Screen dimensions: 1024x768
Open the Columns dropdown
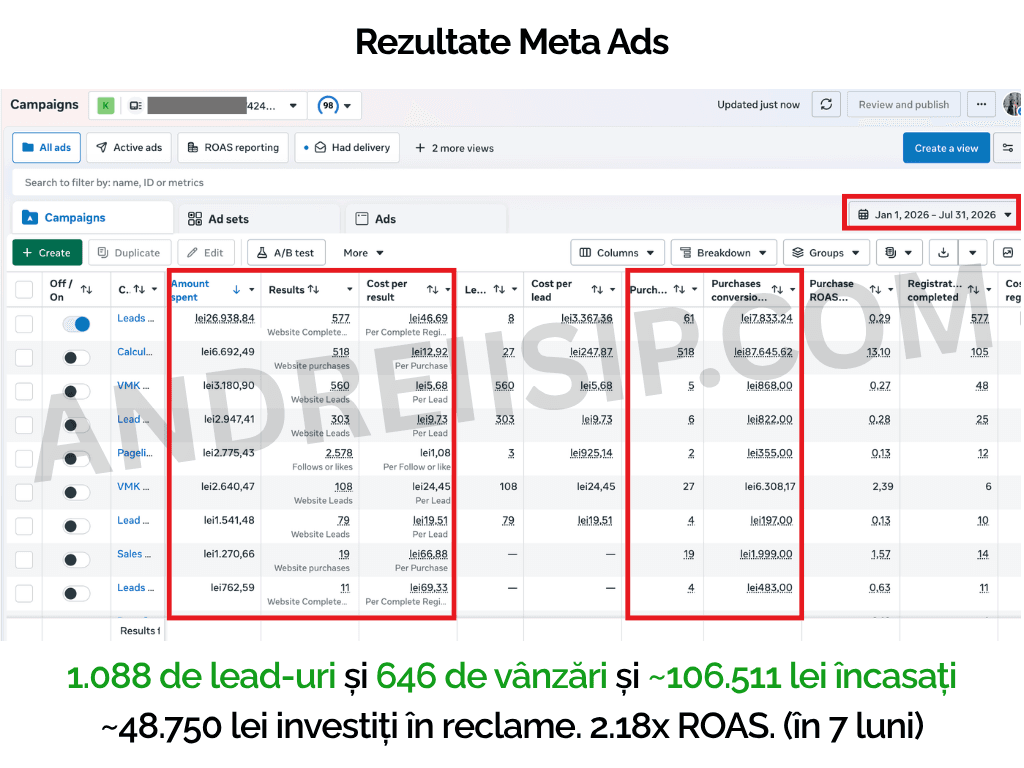tap(617, 253)
